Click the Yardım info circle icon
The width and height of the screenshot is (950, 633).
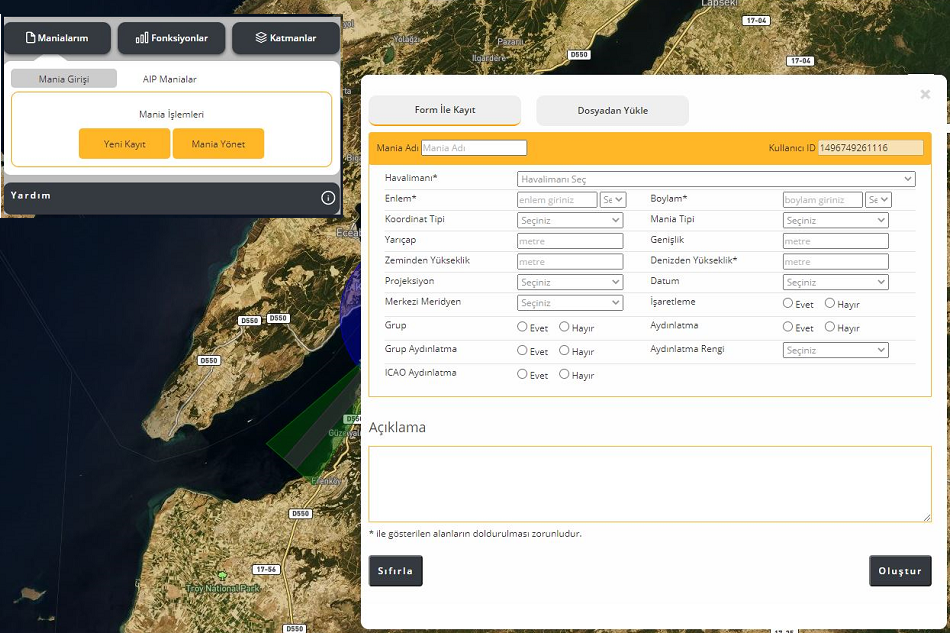click(x=328, y=198)
